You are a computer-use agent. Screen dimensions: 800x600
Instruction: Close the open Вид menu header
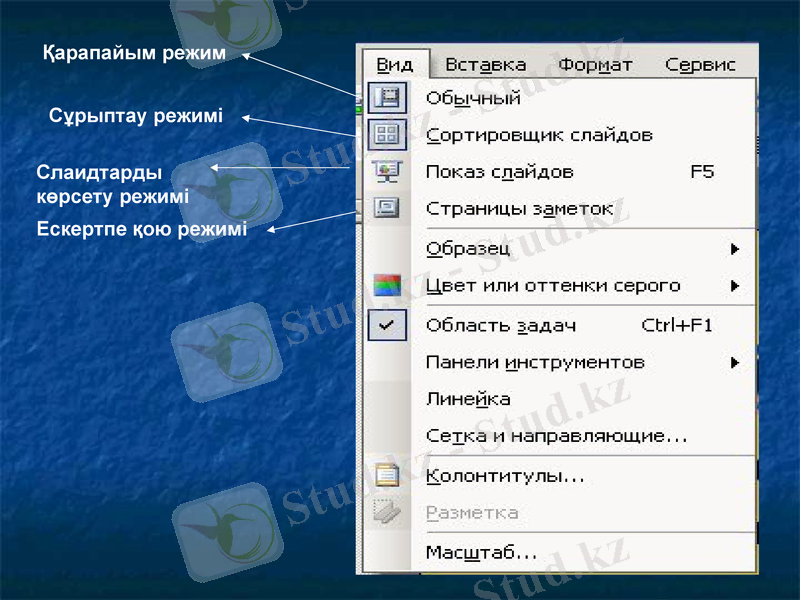pyautogui.click(x=395, y=65)
